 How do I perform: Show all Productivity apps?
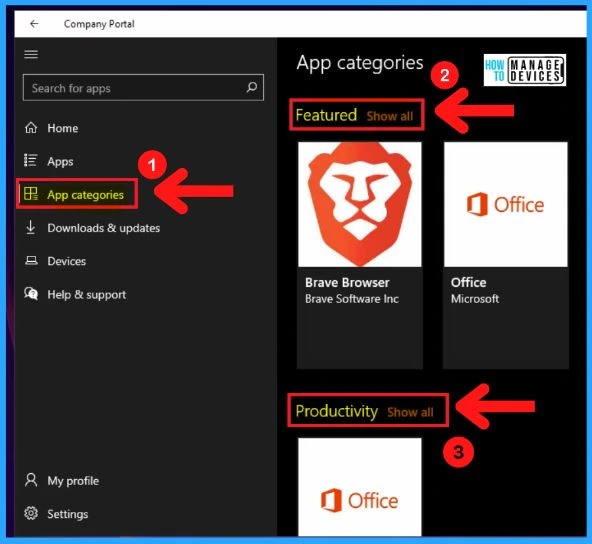[410, 412]
